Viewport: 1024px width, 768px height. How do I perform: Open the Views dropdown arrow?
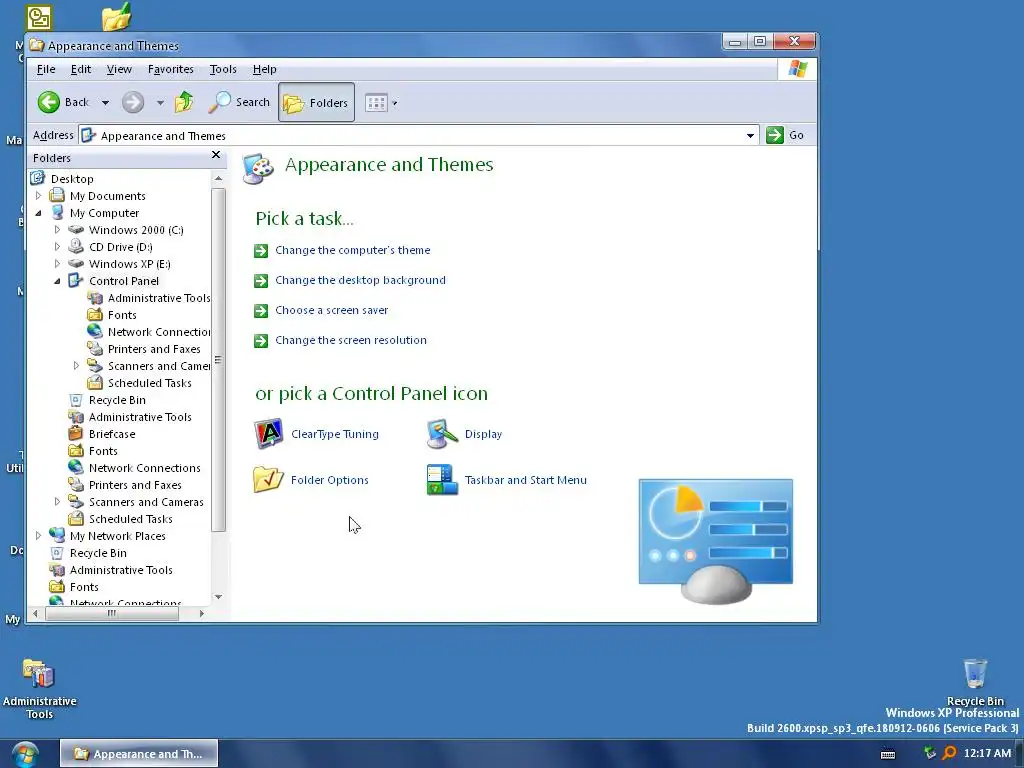pyautogui.click(x=394, y=103)
